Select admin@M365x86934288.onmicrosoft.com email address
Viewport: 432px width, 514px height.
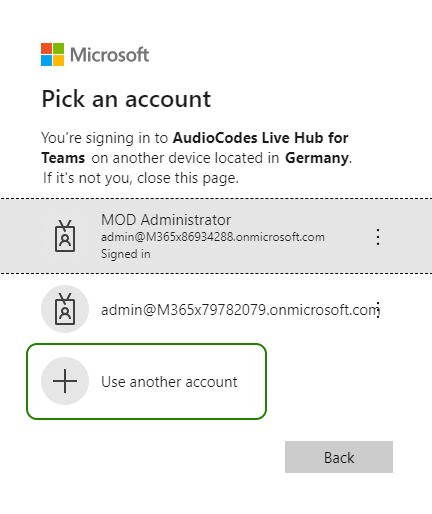(x=213, y=237)
